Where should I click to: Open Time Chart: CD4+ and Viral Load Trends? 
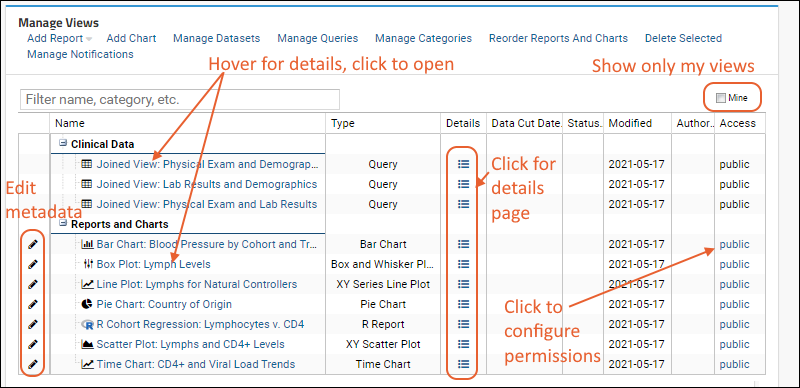[195, 364]
